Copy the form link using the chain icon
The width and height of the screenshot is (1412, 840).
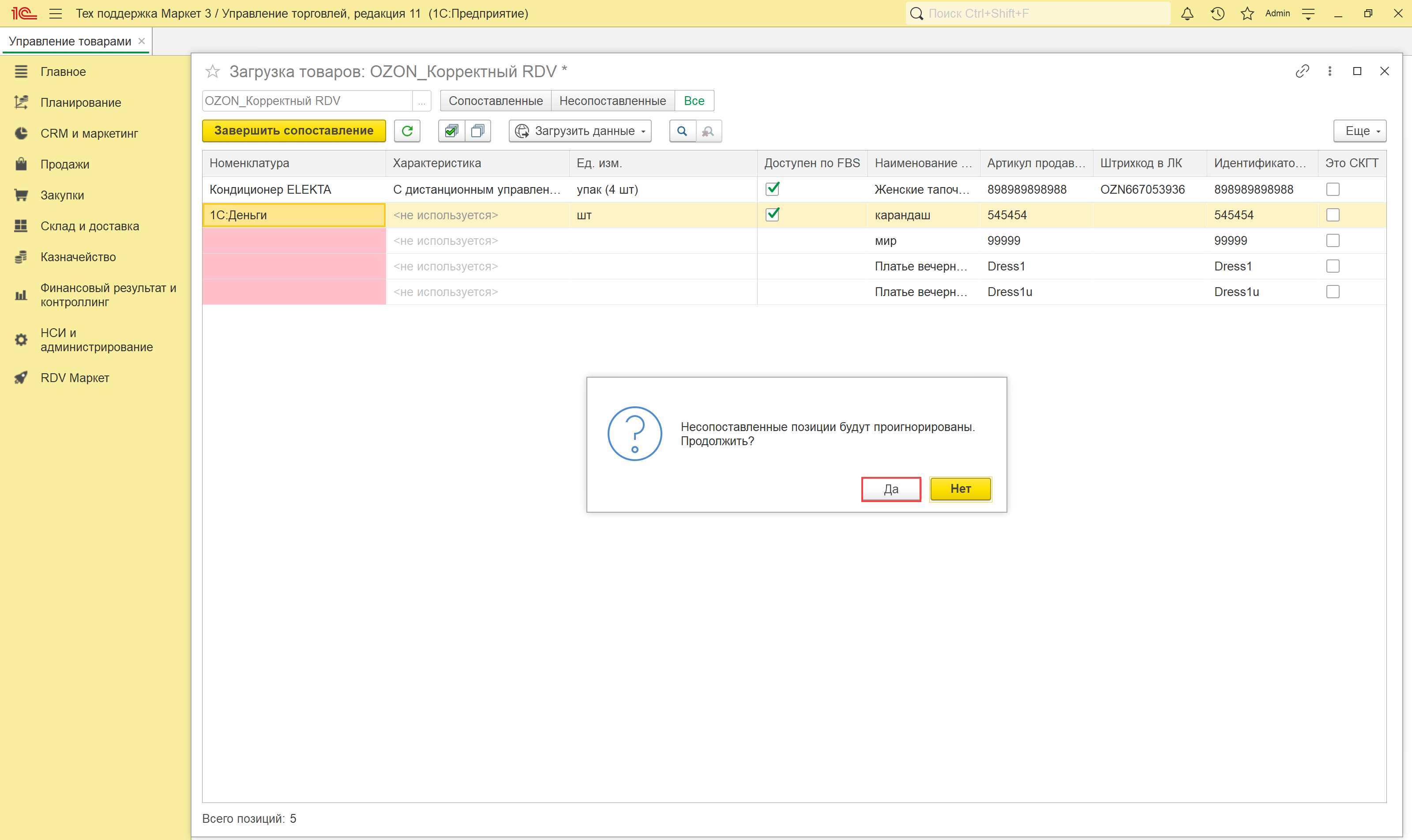pyautogui.click(x=1302, y=71)
